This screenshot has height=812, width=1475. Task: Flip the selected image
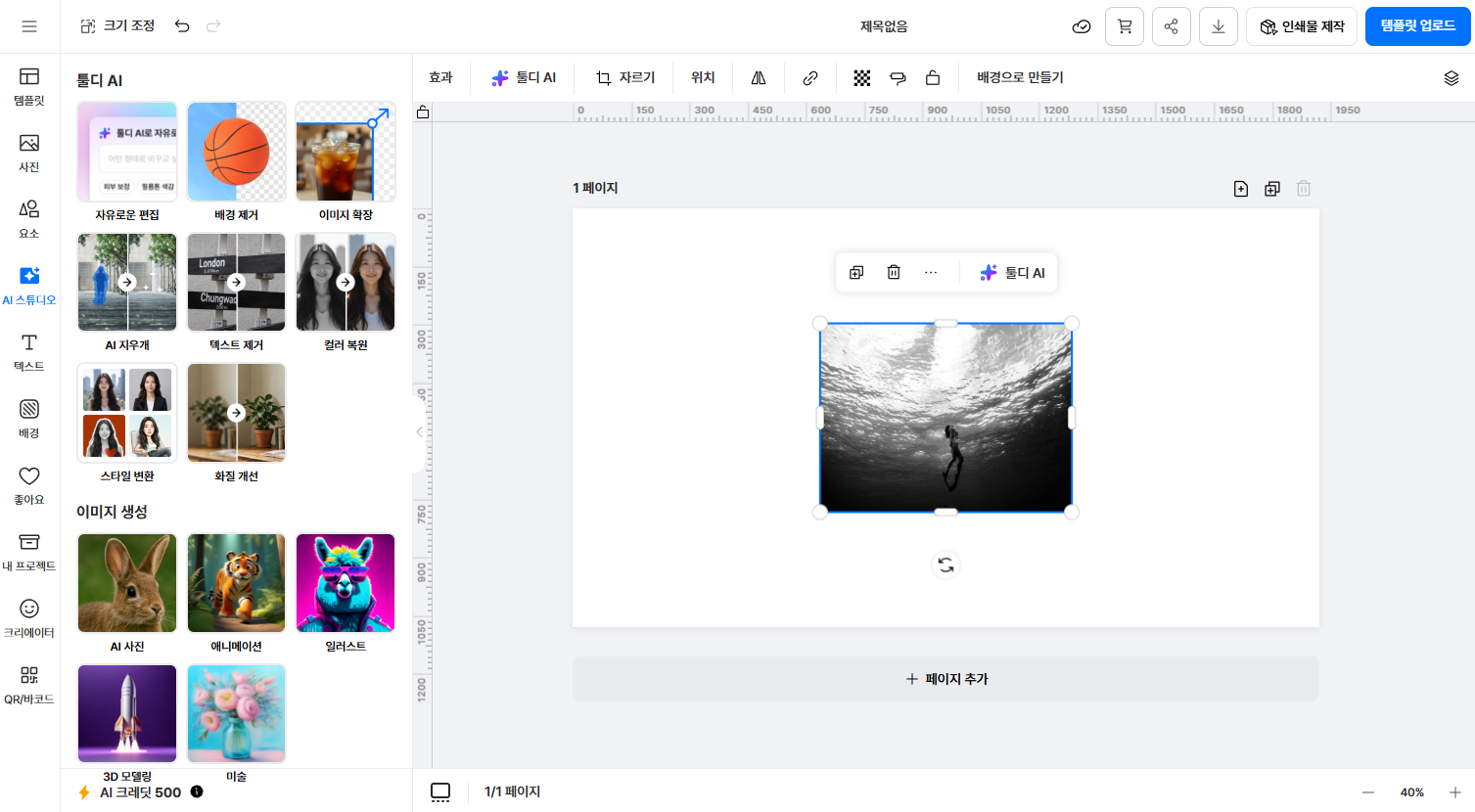pyautogui.click(x=759, y=78)
